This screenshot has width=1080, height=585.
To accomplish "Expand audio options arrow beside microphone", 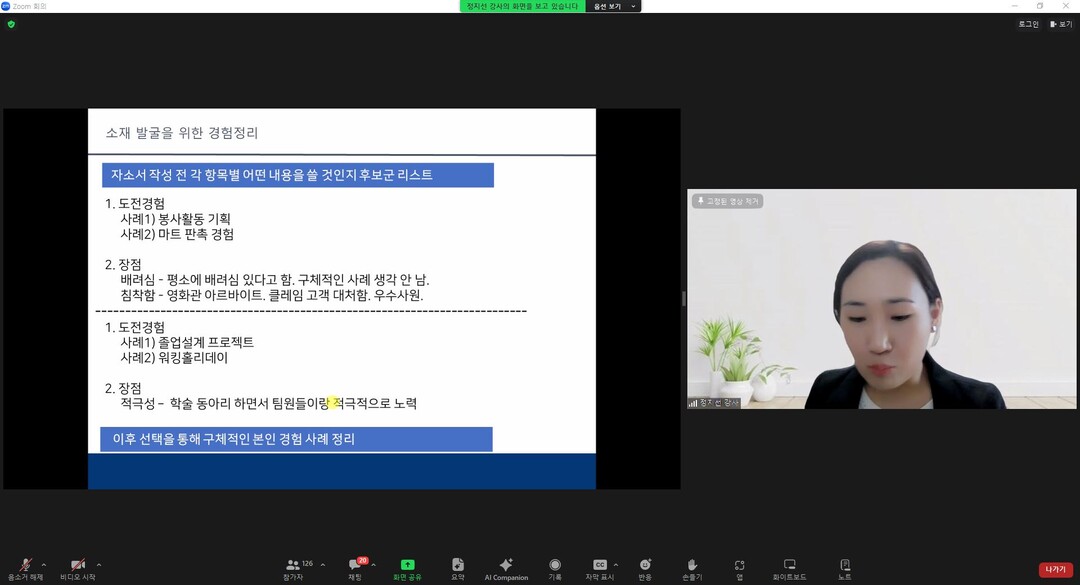I will click(44, 565).
